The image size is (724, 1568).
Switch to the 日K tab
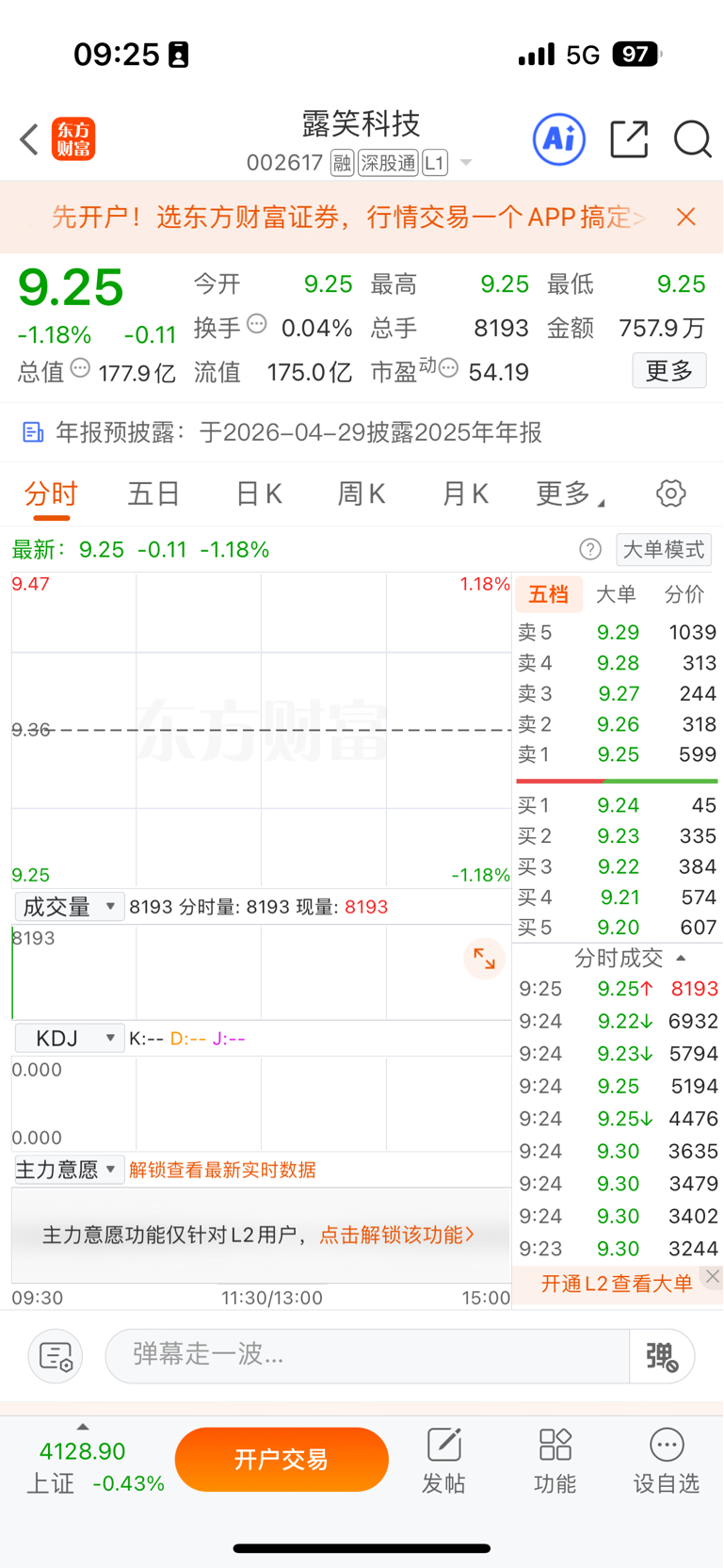pyautogui.click(x=259, y=493)
